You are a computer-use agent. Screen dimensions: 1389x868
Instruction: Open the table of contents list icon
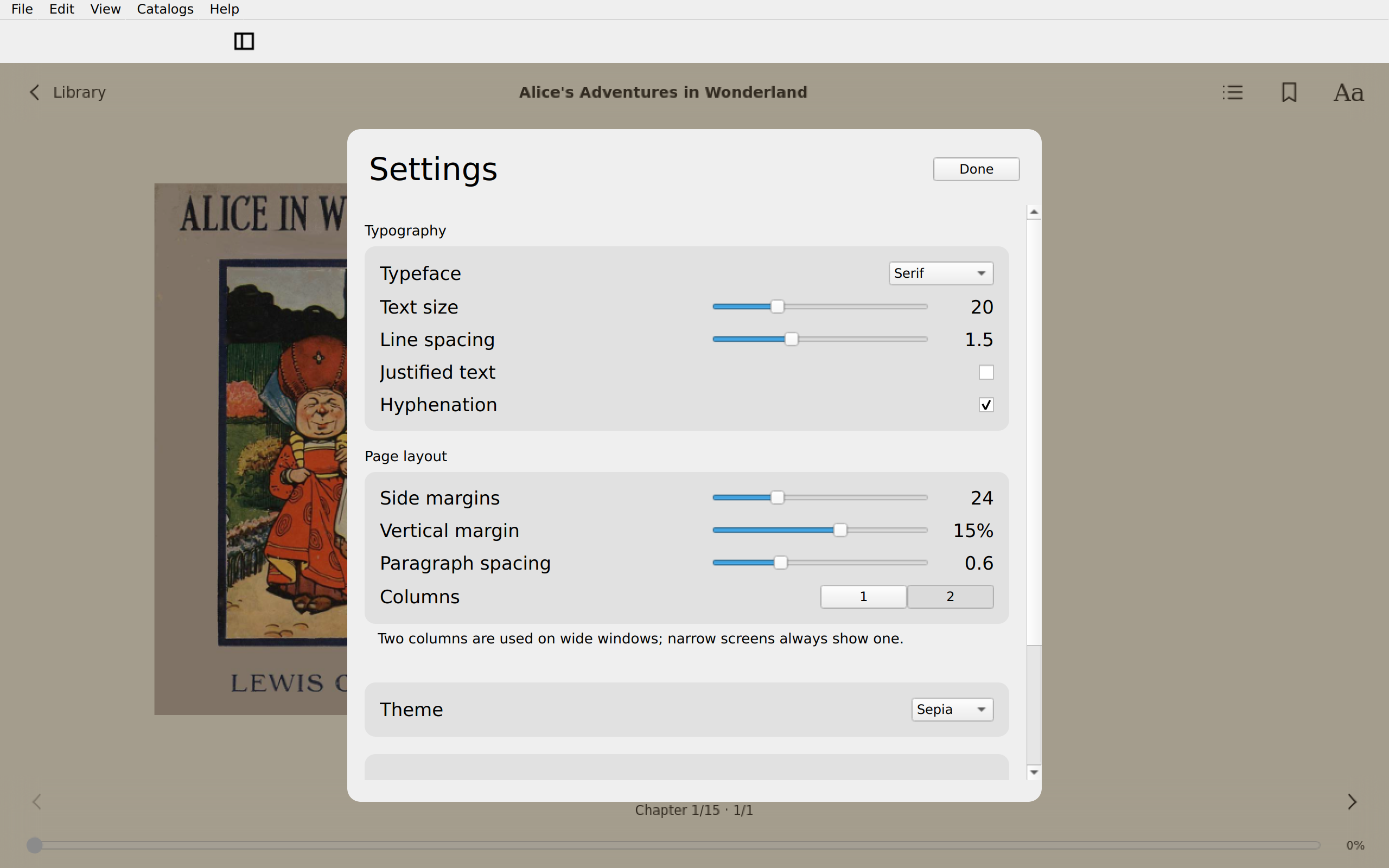coord(1232,92)
